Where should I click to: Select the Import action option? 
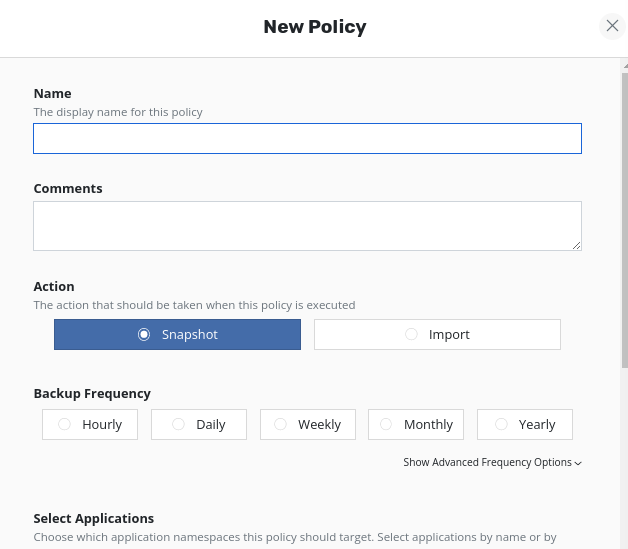pyautogui.click(x=437, y=335)
